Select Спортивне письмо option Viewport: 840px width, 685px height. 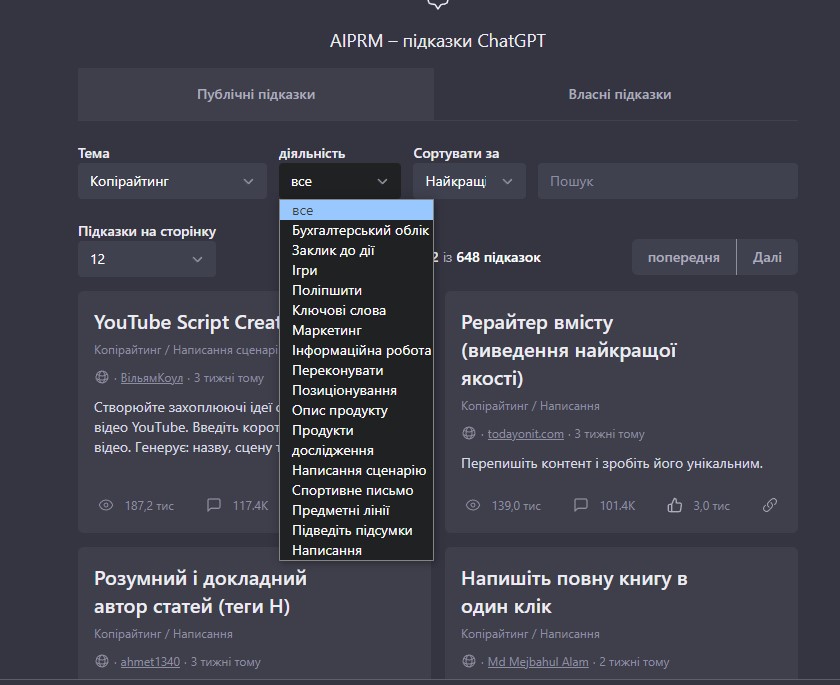coord(356,490)
